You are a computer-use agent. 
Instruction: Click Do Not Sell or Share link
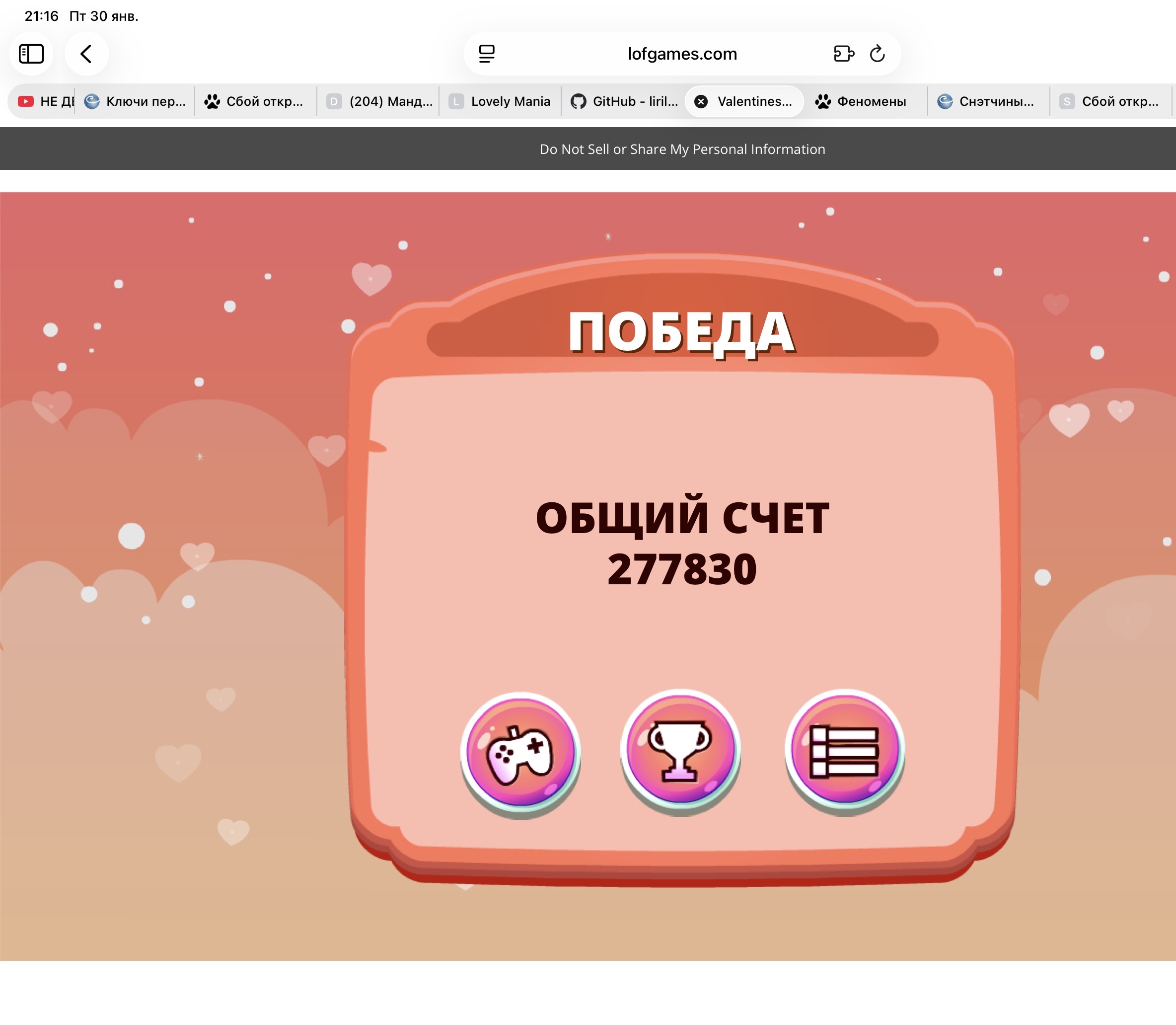click(x=682, y=149)
